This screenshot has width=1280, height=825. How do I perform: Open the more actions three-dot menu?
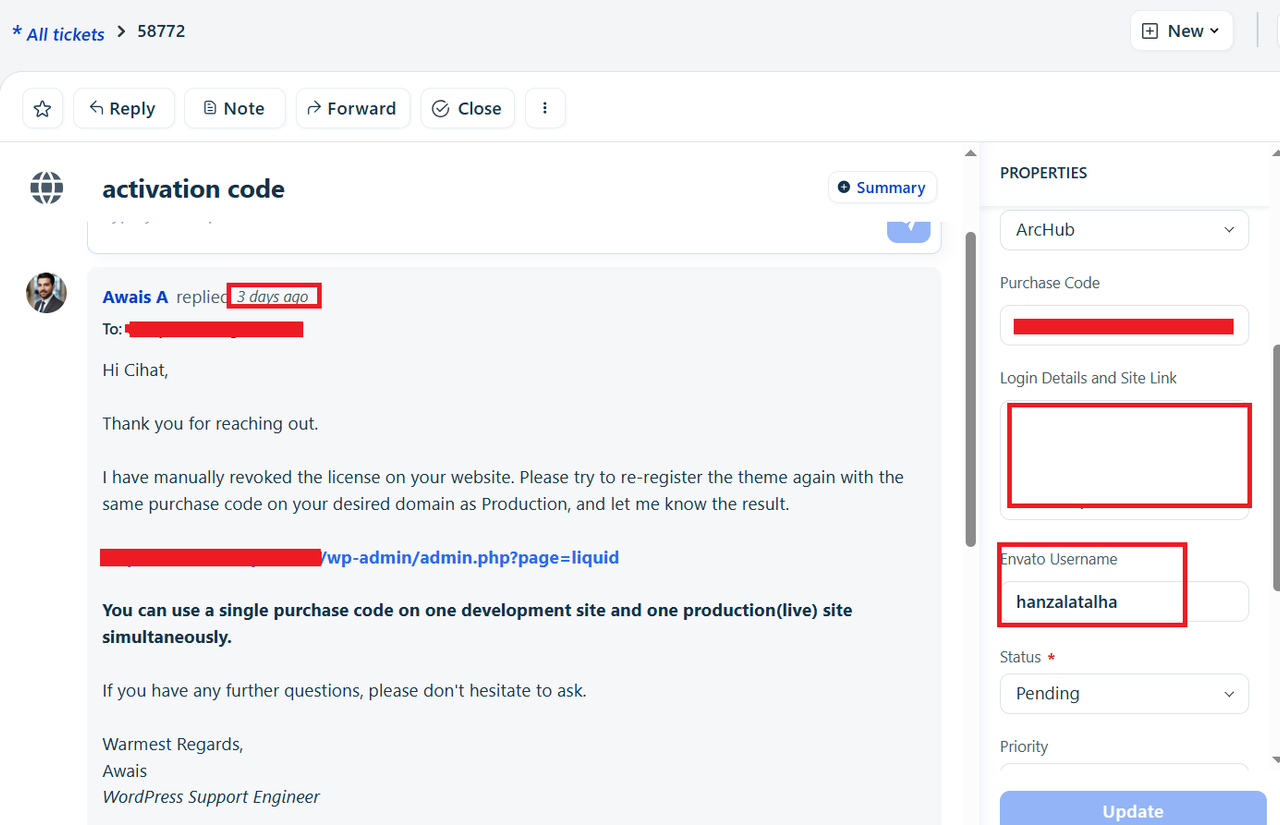pyautogui.click(x=545, y=109)
